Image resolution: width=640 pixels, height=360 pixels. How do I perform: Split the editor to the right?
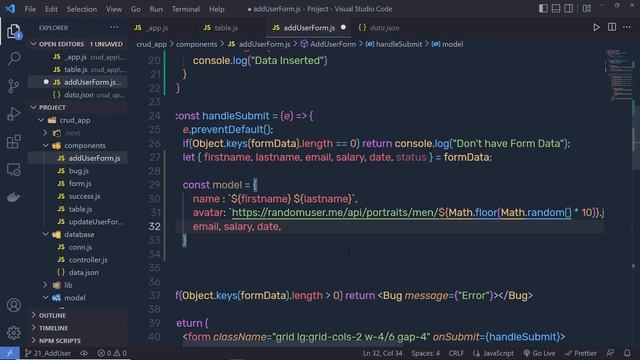[x=611, y=27]
